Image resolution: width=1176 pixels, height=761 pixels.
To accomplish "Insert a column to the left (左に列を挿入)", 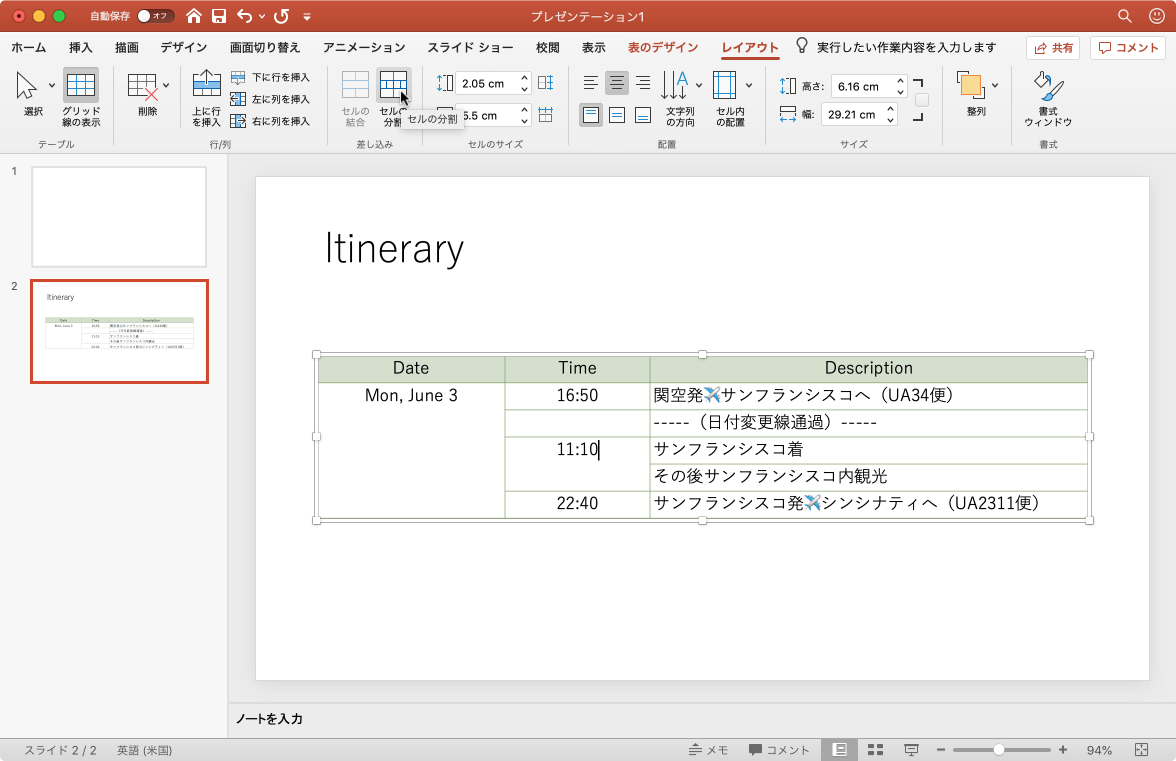I will (x=270, y=99).
